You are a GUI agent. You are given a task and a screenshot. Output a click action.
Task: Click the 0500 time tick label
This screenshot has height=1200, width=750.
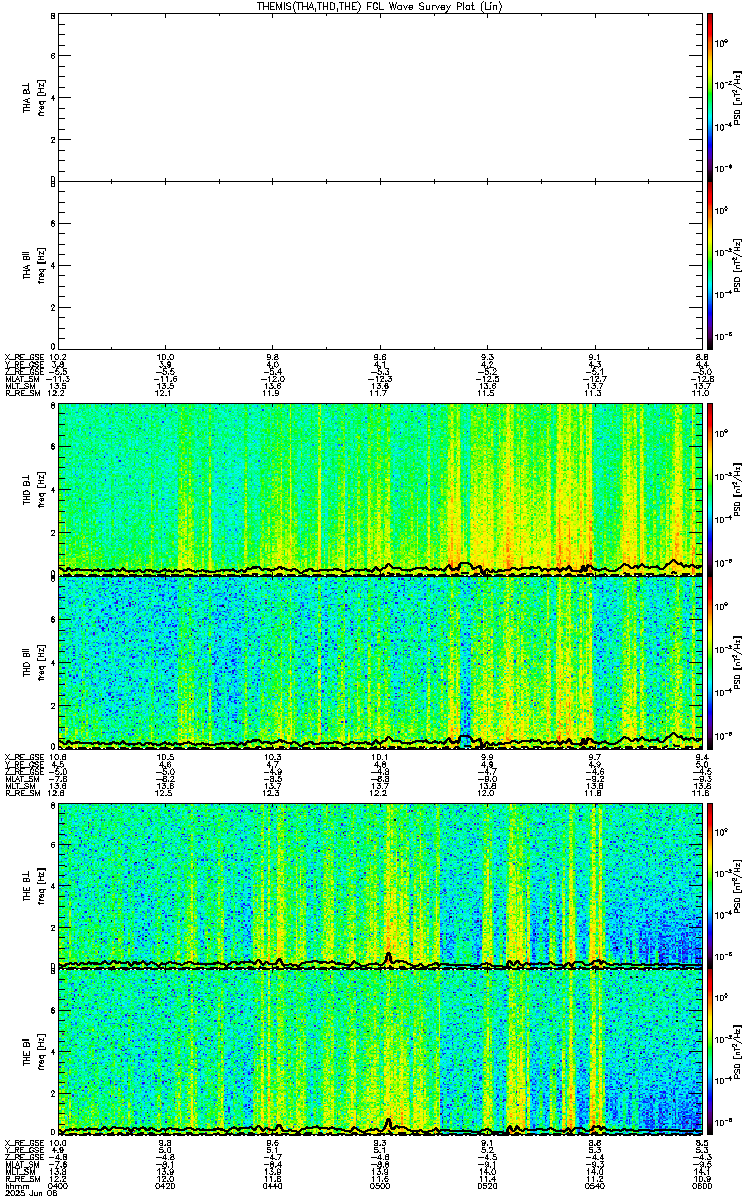coord(380,1187)
